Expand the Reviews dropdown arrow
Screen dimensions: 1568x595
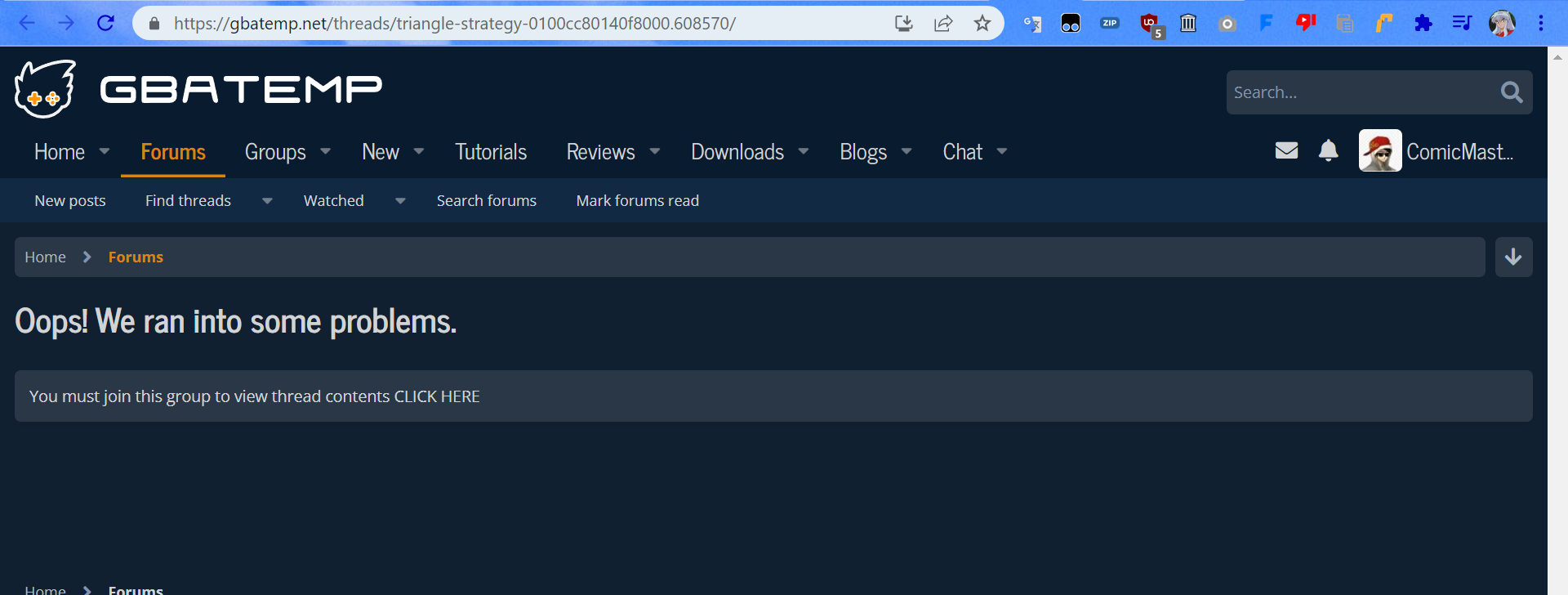655,151
